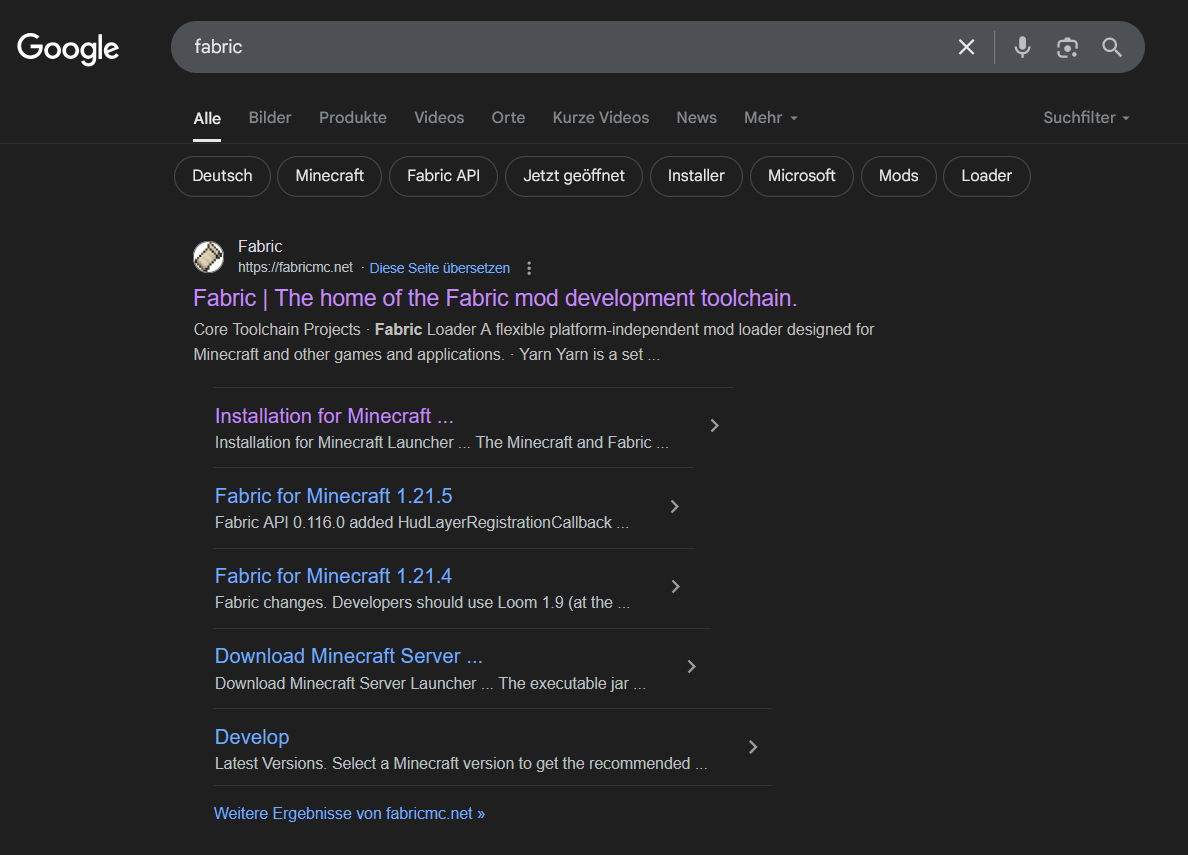Choose the Jetzt geöffnet chip
Viewport: 1188px width, 855px height.
574,176
